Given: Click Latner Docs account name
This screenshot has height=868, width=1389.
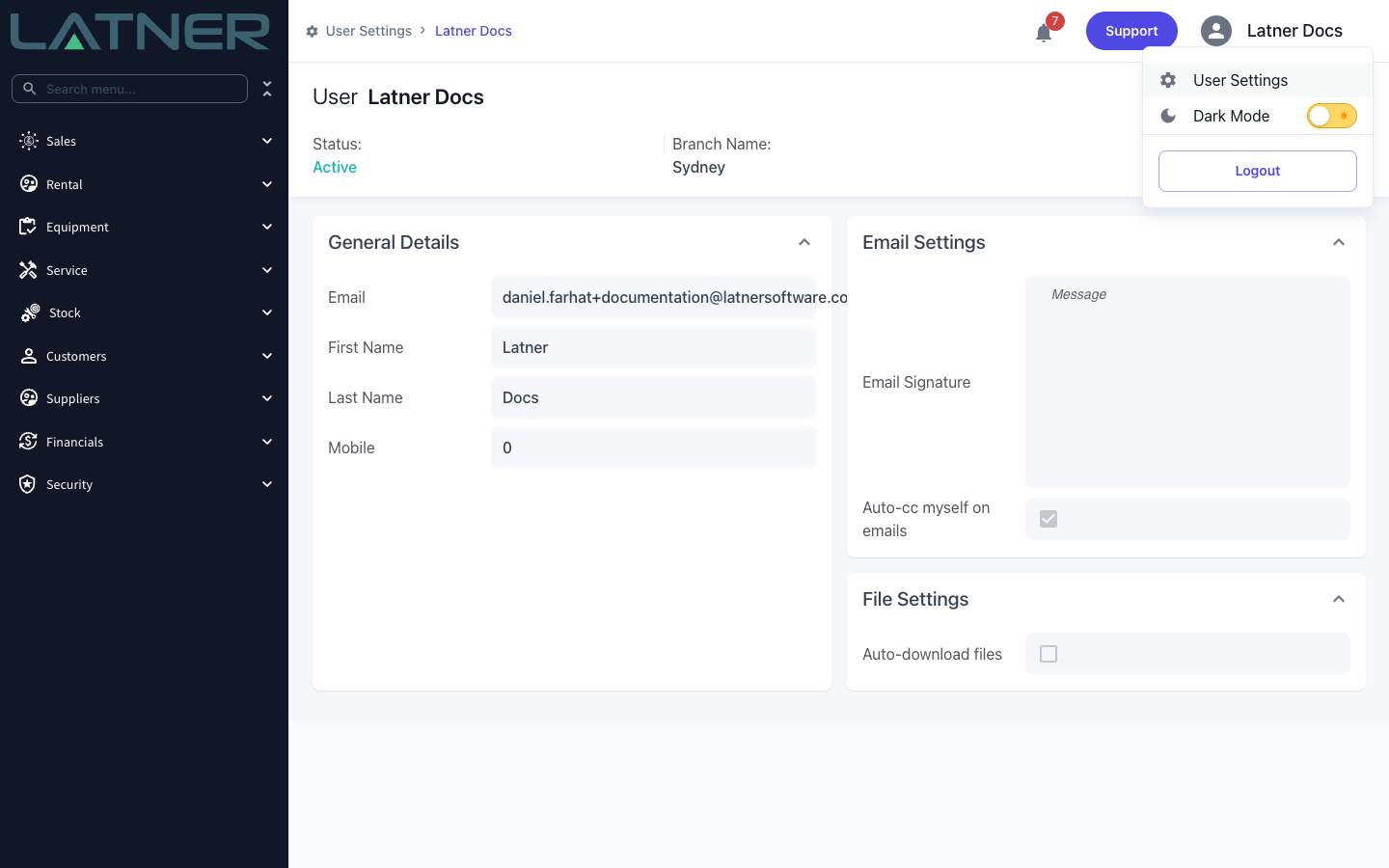Looking at the screenshot, I should coord(1294,31).
